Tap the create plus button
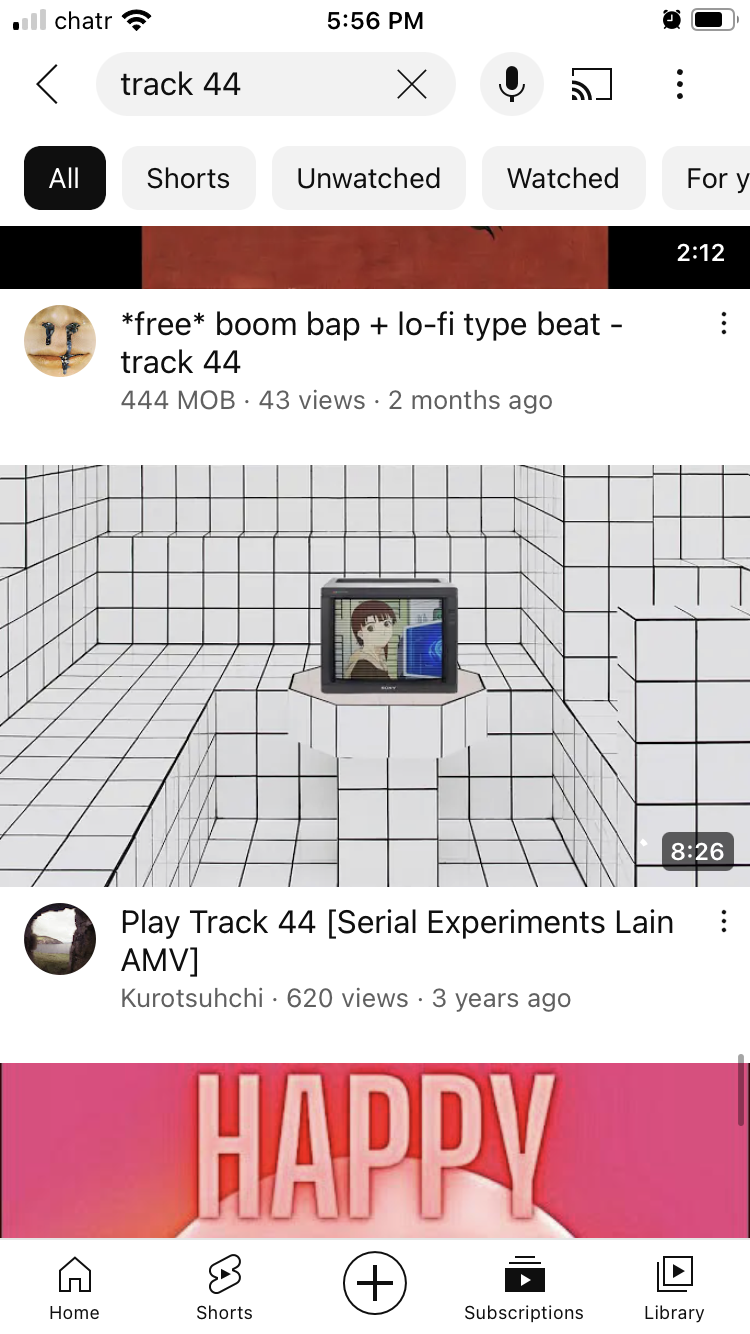 pos(375,1282)
